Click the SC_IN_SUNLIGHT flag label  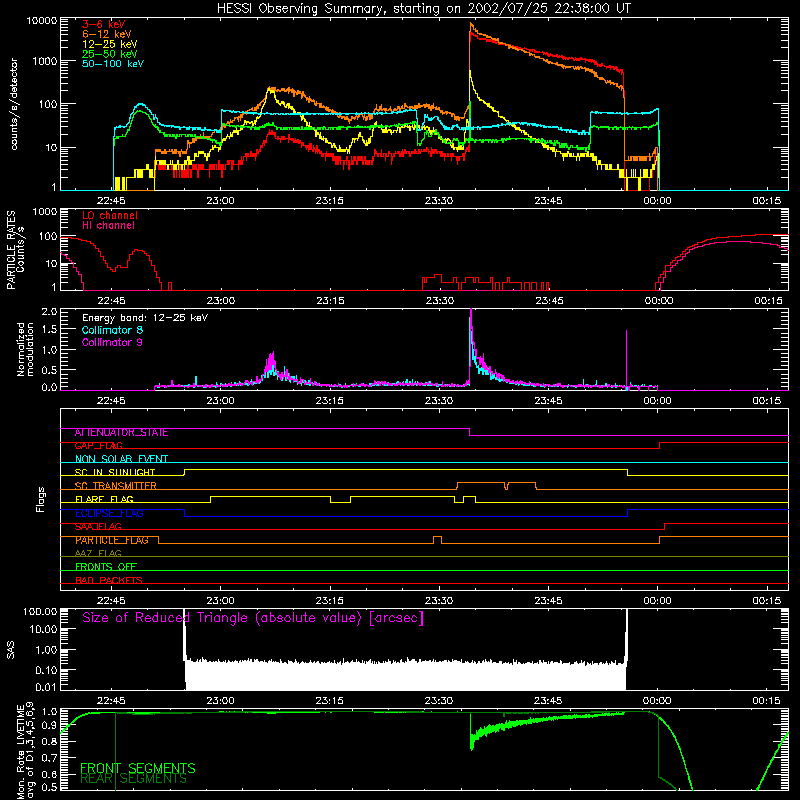pos(115,472)
